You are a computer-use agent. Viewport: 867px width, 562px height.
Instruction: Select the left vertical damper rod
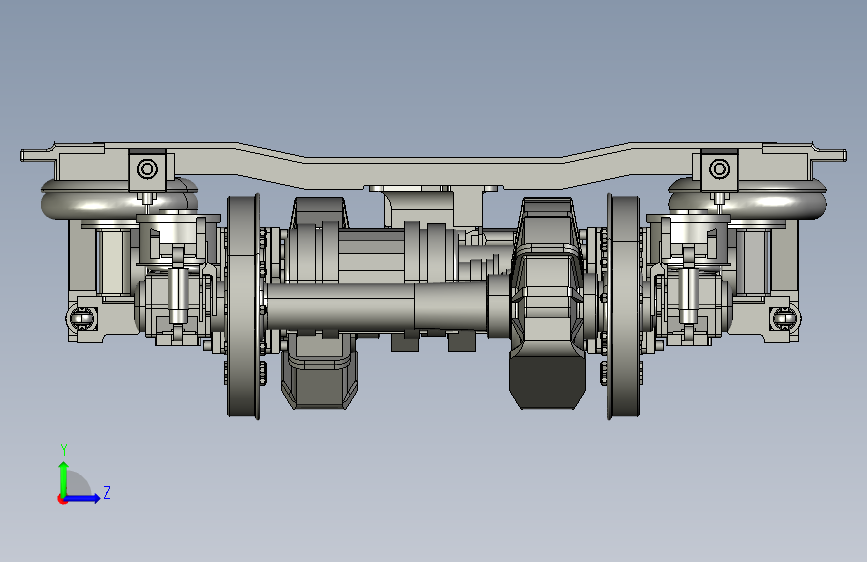[x=177, y=295]
